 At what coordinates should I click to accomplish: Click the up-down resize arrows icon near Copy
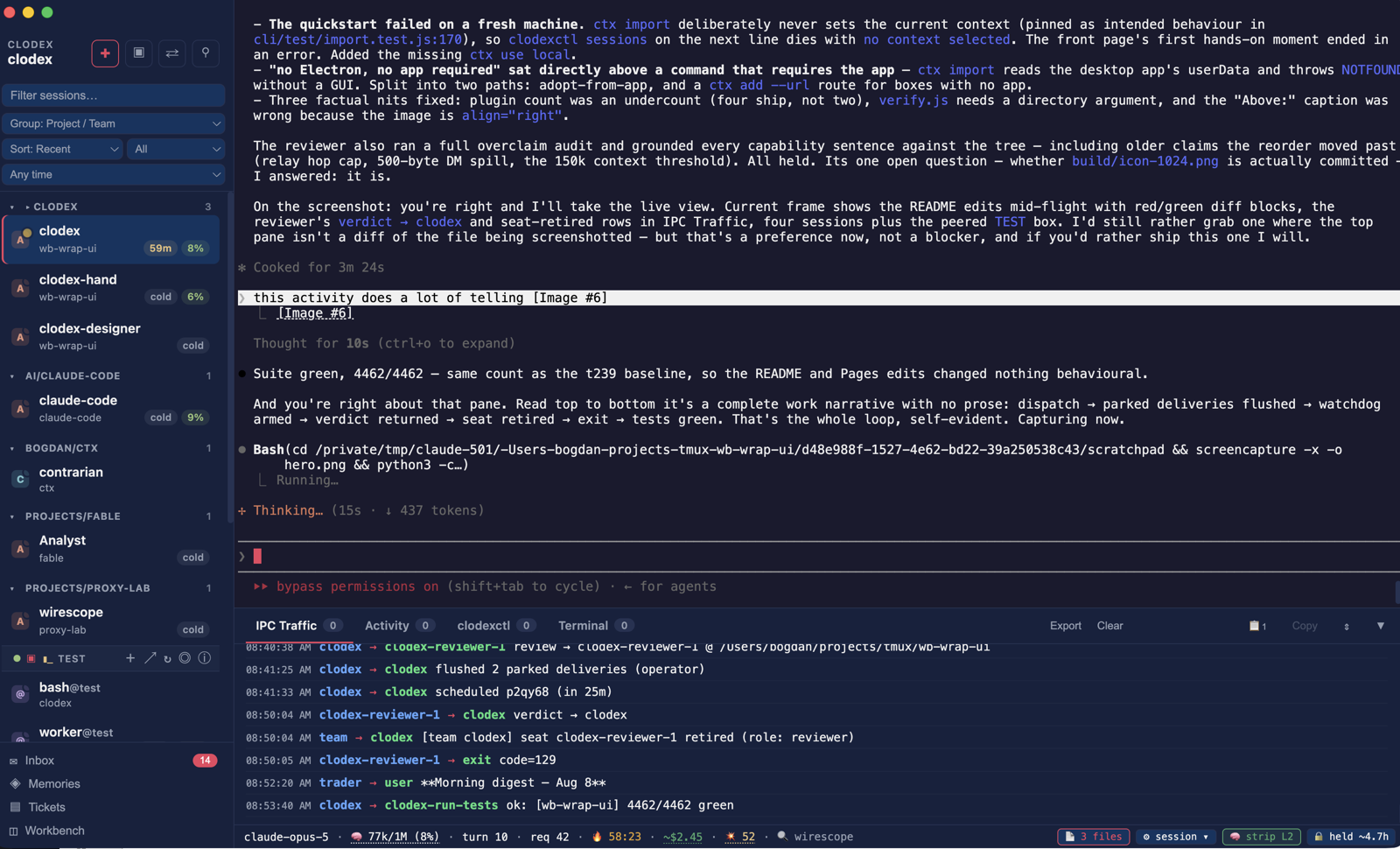click(x=1346, y=626)
